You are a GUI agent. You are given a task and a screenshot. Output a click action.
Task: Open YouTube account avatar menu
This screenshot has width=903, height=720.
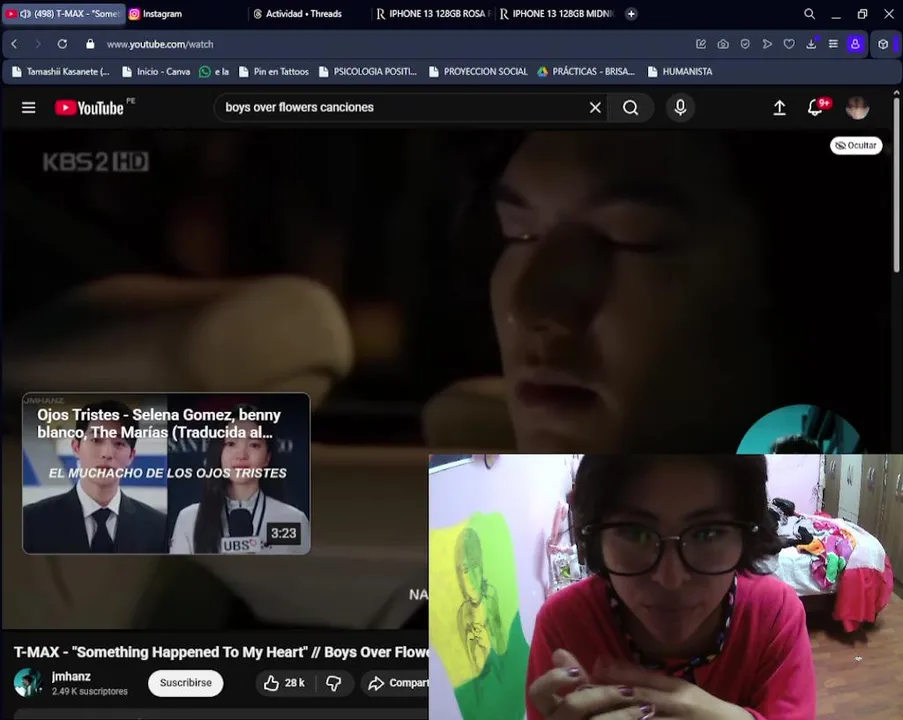[x=857, y=108]
